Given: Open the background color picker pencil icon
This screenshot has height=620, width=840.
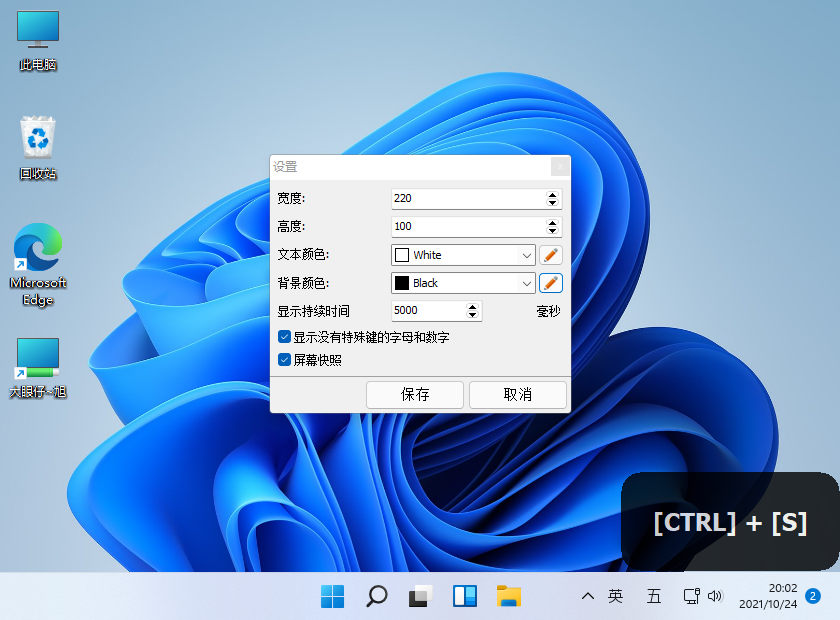Looking at the screenshot, I should pyautogui.click(x=551, y=283).
